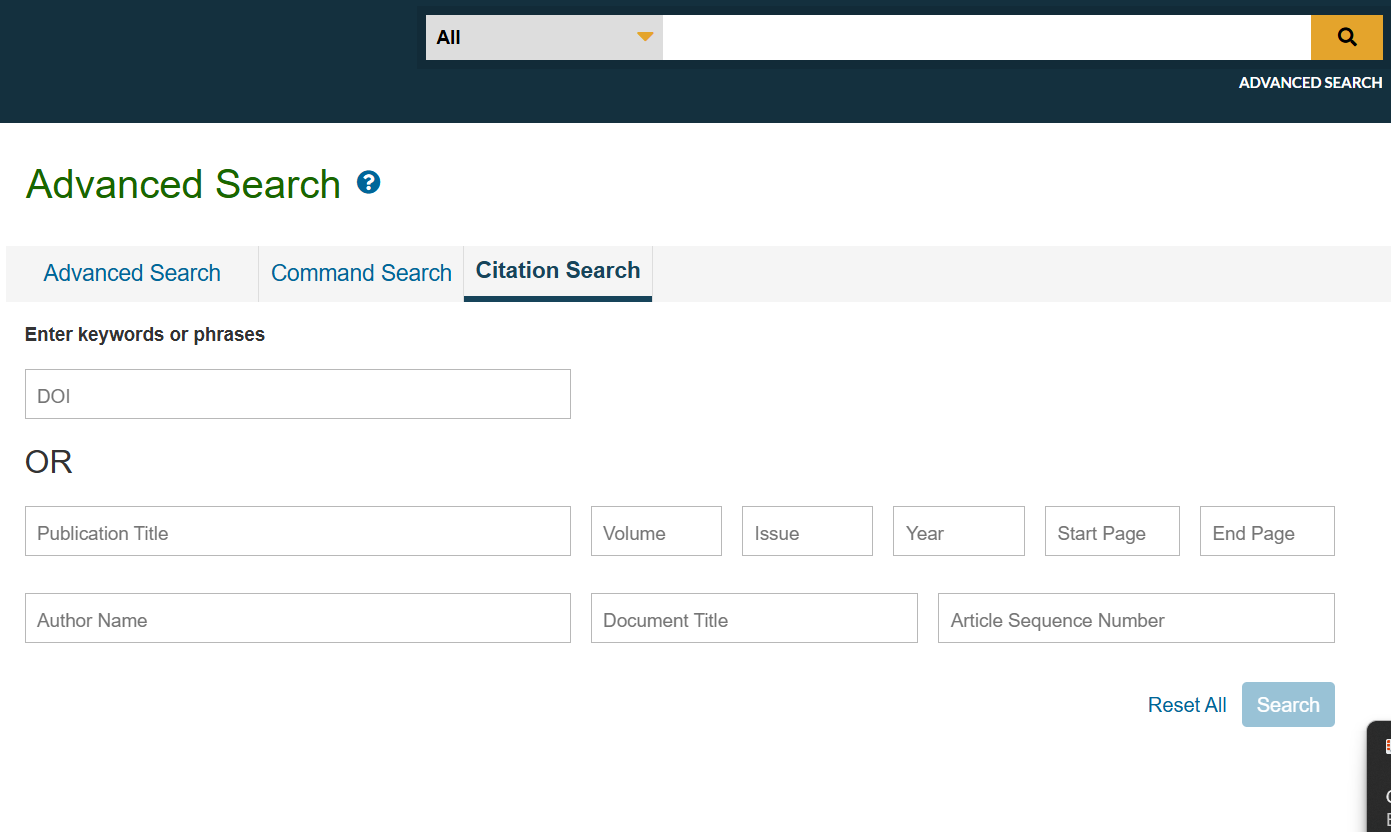
Task: Select the Author Name input field
Action: point(297,618)
